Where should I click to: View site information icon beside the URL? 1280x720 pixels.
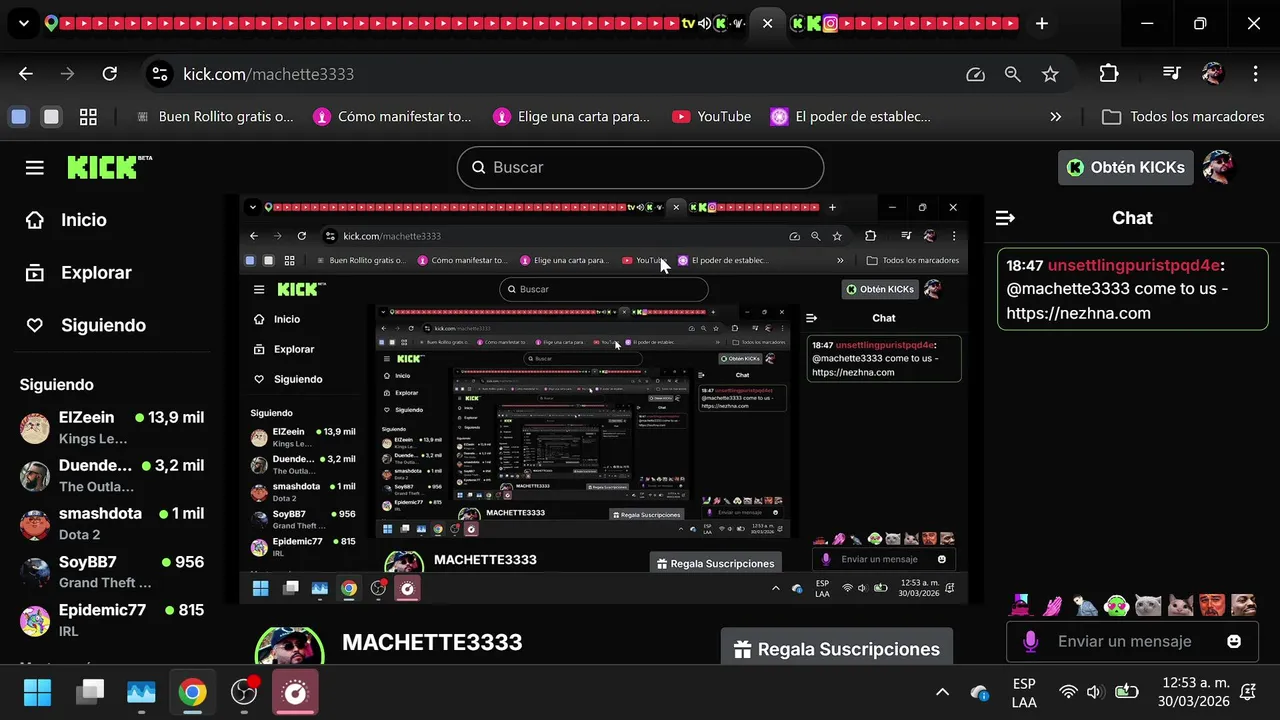tap(159, 74)
